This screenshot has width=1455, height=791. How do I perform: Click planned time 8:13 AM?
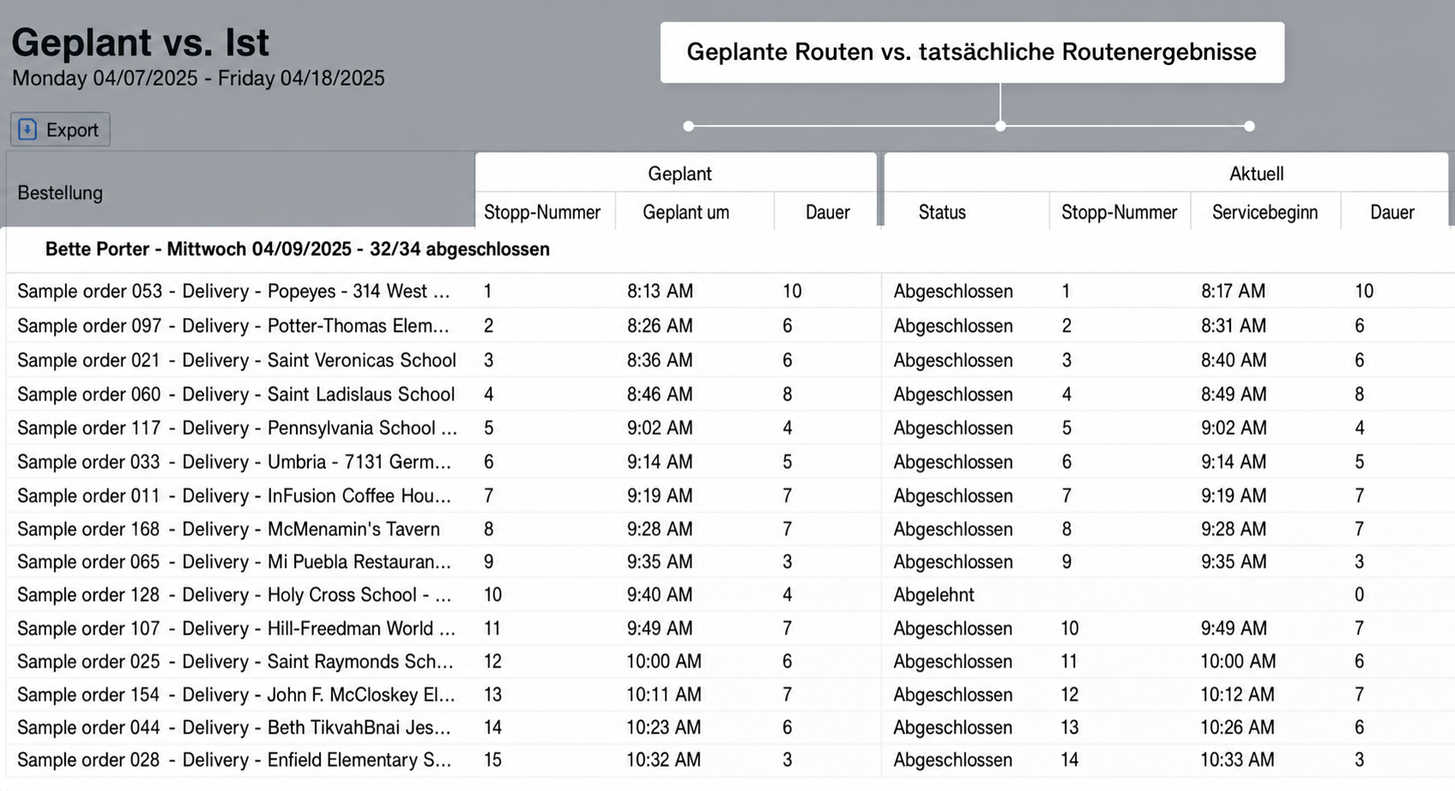point(660,291)
